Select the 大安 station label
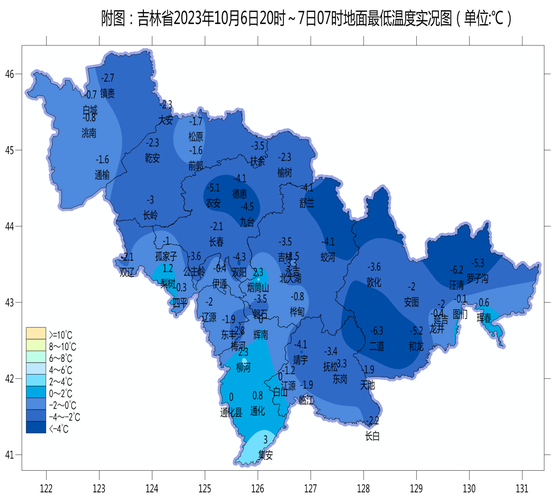This screenshot has width=553, height=500. 165,120
